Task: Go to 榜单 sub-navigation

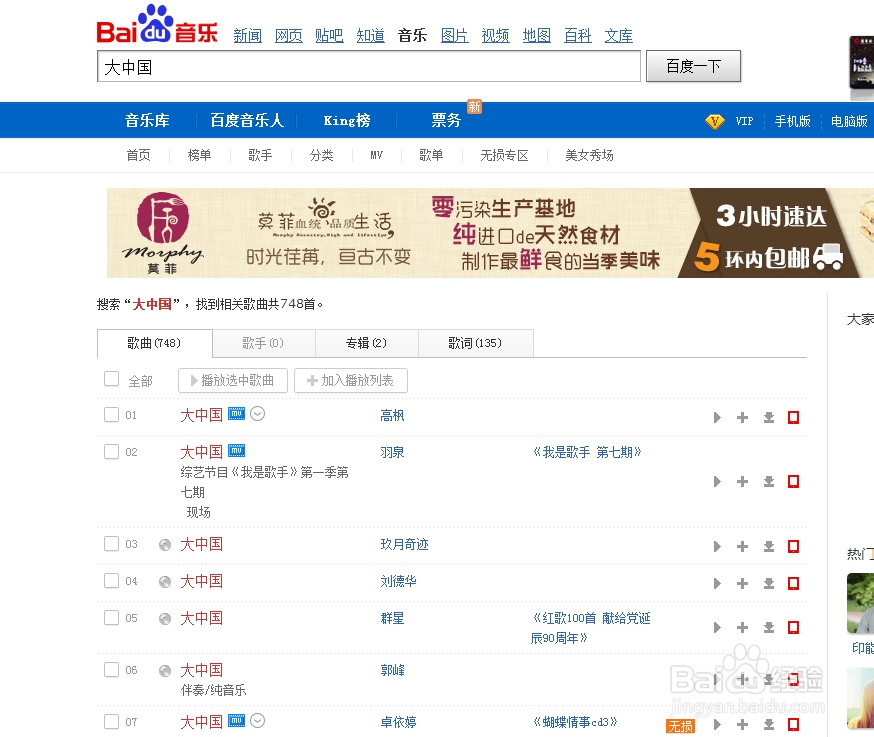Action: coord(200,156)
